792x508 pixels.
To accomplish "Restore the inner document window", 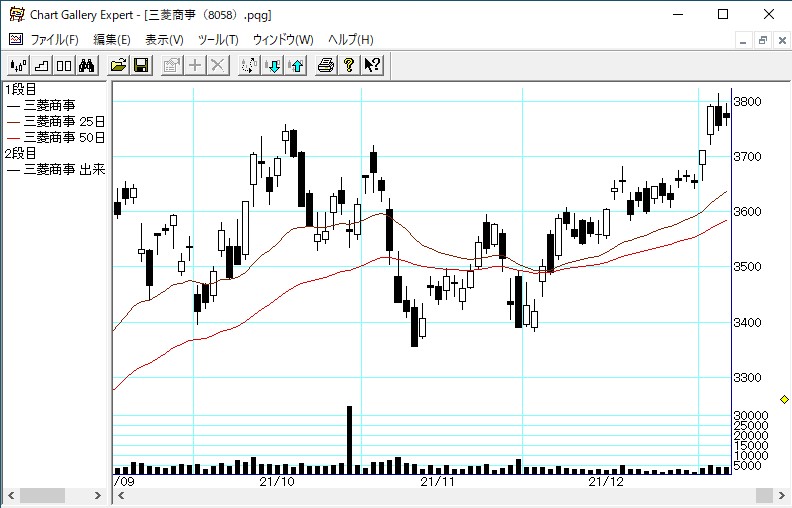I will (x=762, y=40).
